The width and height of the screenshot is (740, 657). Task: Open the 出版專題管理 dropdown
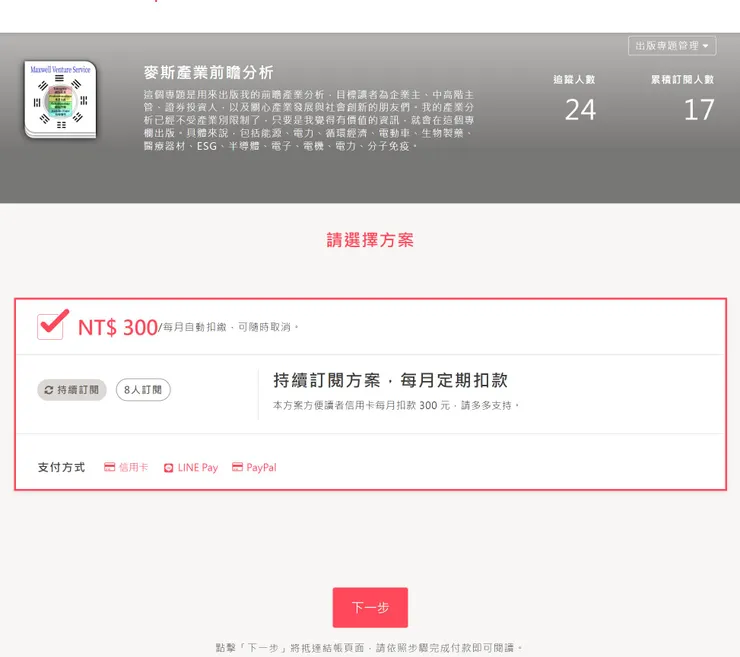click(672, 46)
